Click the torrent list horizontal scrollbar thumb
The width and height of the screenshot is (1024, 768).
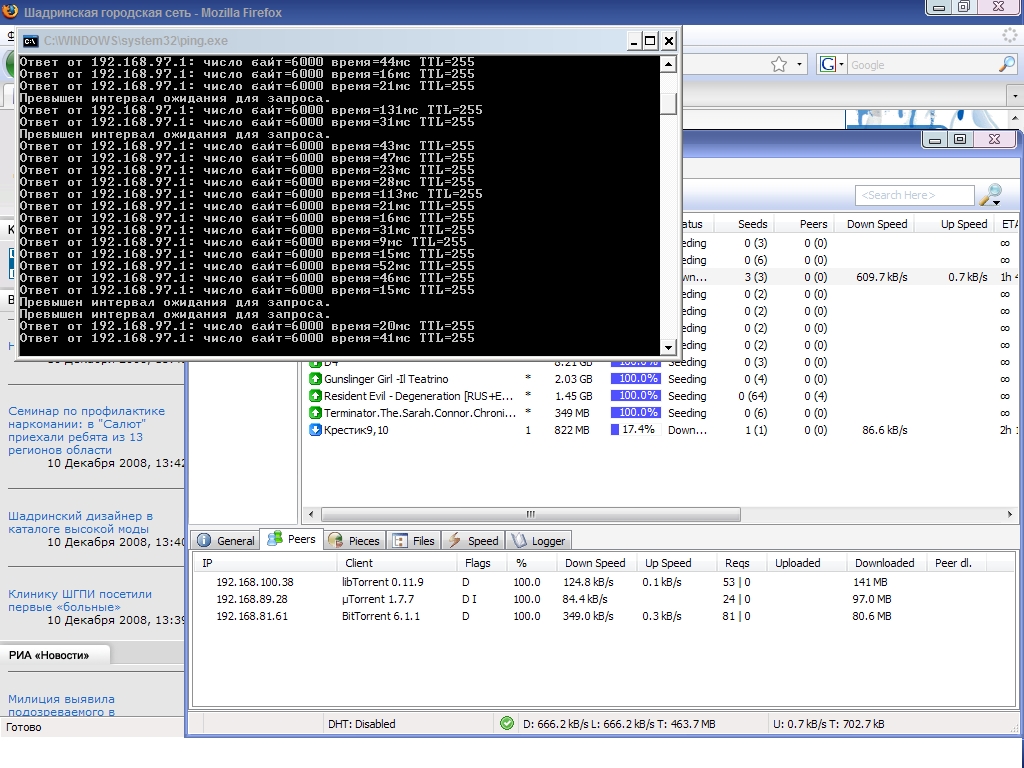pos(531,514)
